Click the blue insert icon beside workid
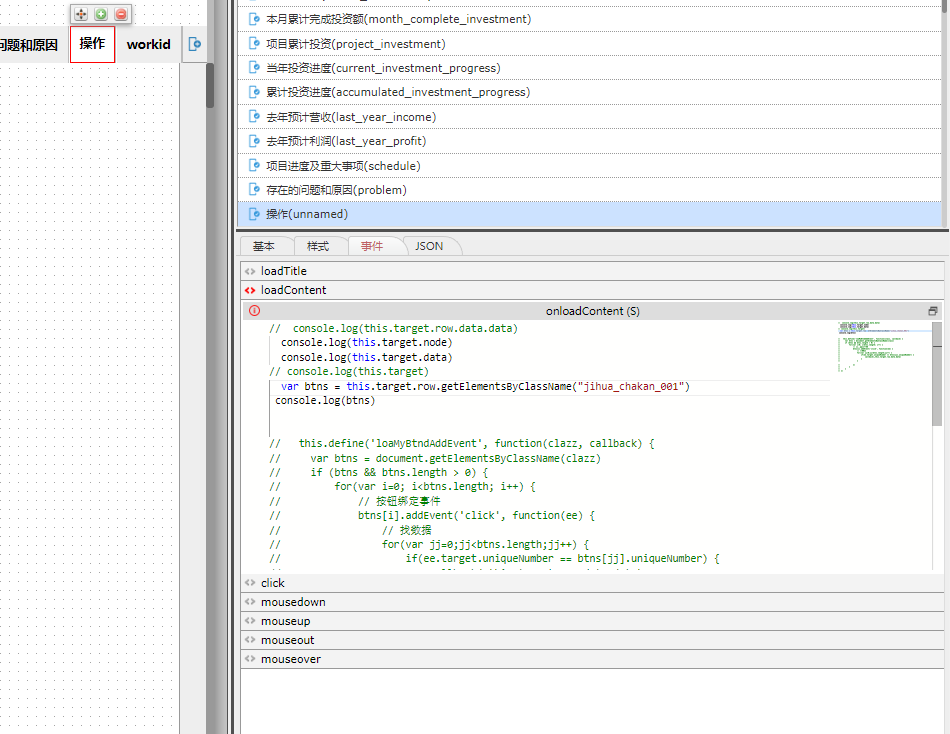Viewport: 950px width, 734px height. coord(195,44)
